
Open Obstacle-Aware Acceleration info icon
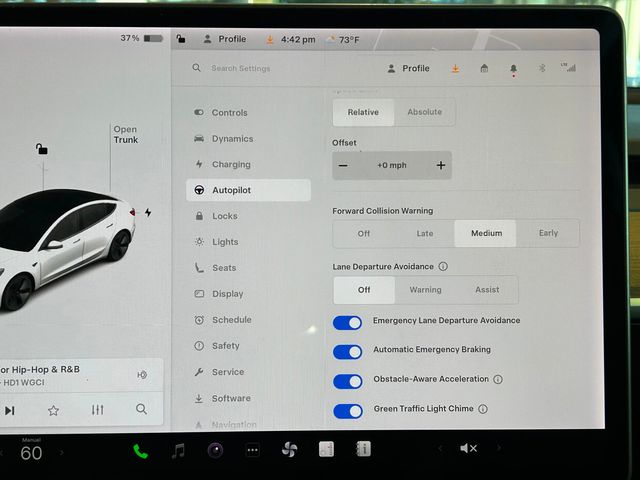(x=498, y=379)
